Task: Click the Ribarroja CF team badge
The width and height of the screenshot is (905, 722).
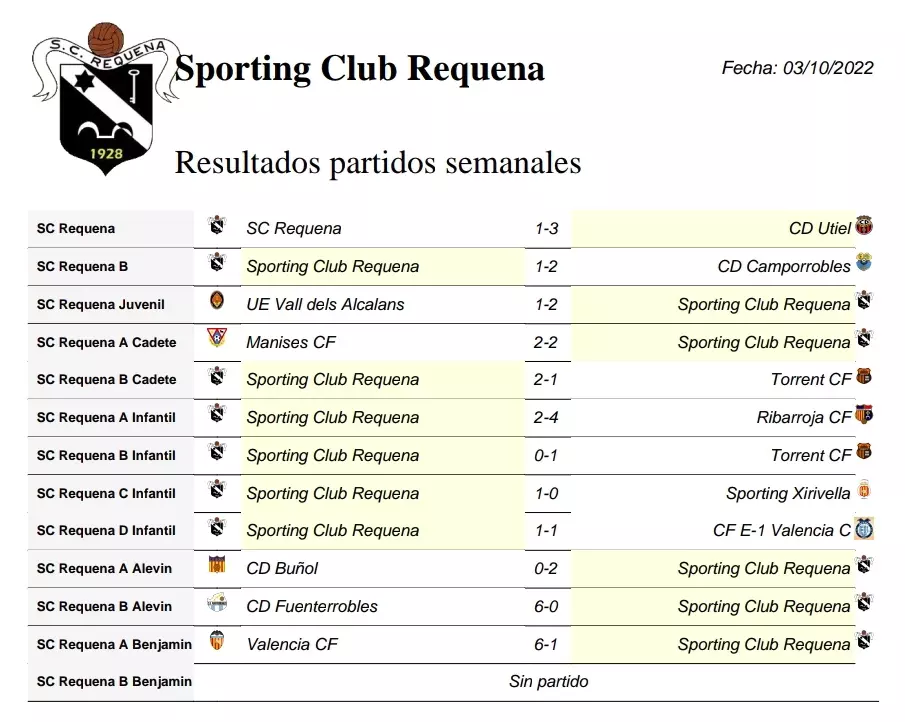Action: 864,414
